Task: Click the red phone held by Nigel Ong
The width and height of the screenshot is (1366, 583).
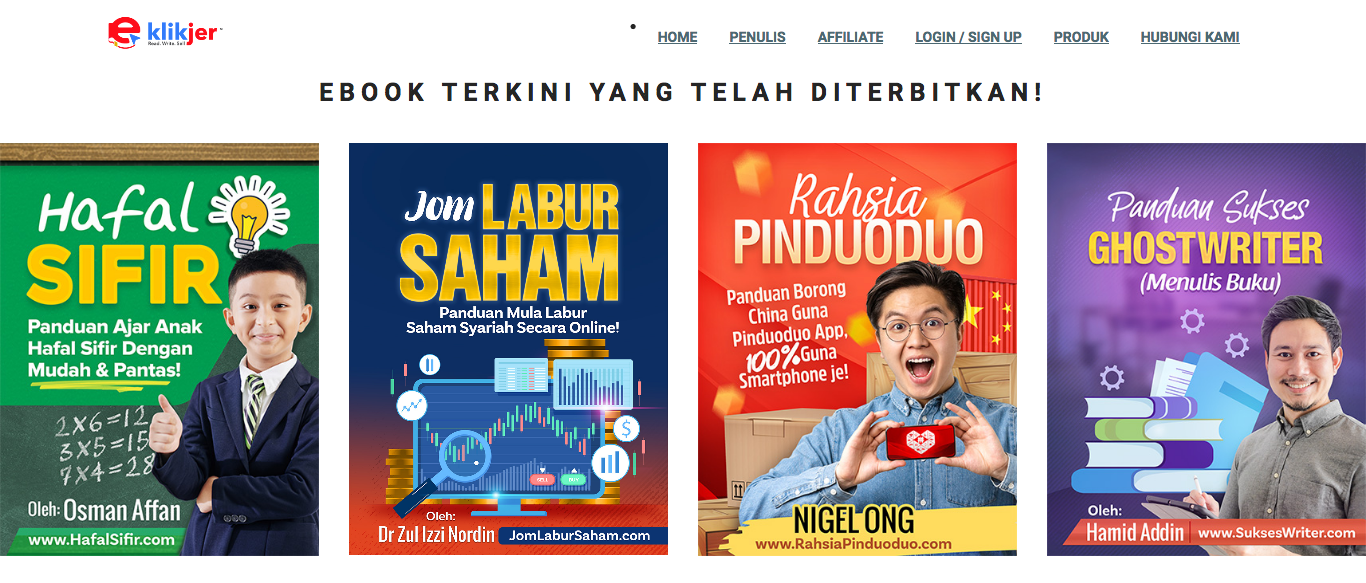Action: tap(918, 442)
